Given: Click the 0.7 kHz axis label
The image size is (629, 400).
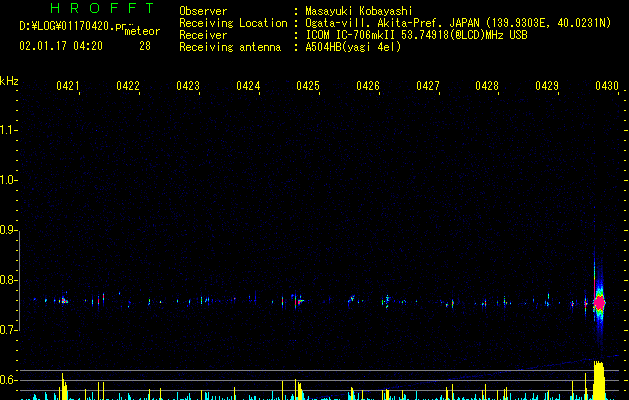Looking at the screenshot, I should (8, 330).
